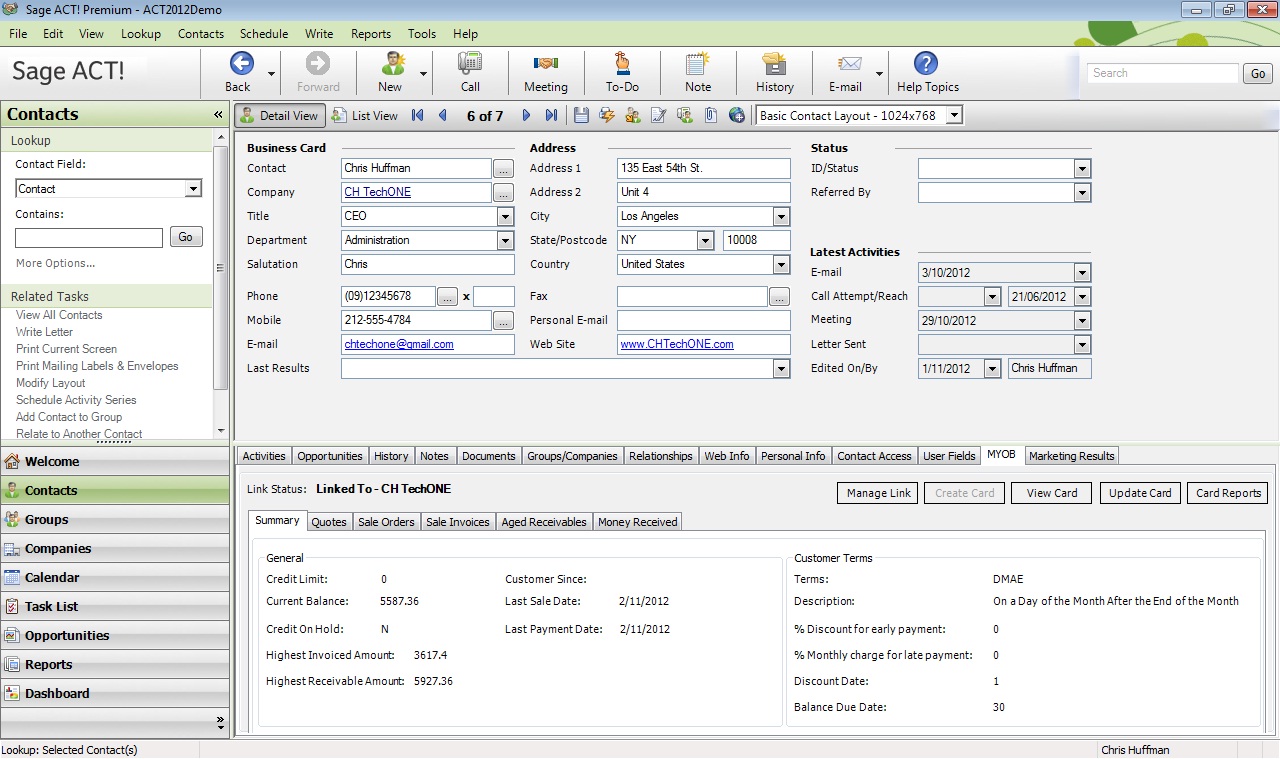Open the Companies navigation item

pos(115,548)
